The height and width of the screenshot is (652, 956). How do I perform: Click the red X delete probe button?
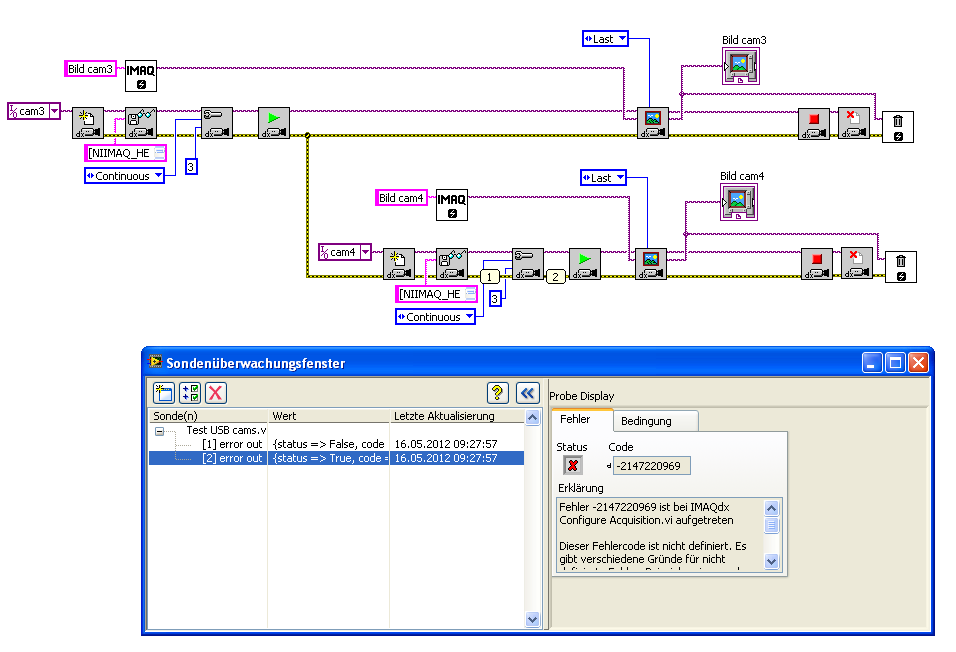coord(215,392)
